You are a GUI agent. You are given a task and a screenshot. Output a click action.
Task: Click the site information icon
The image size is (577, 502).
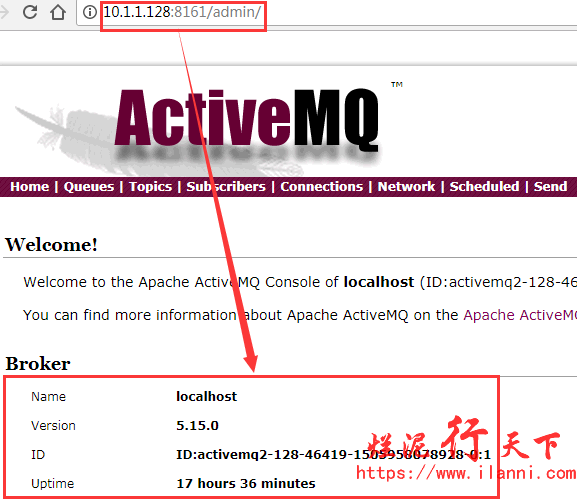[89, 12]
